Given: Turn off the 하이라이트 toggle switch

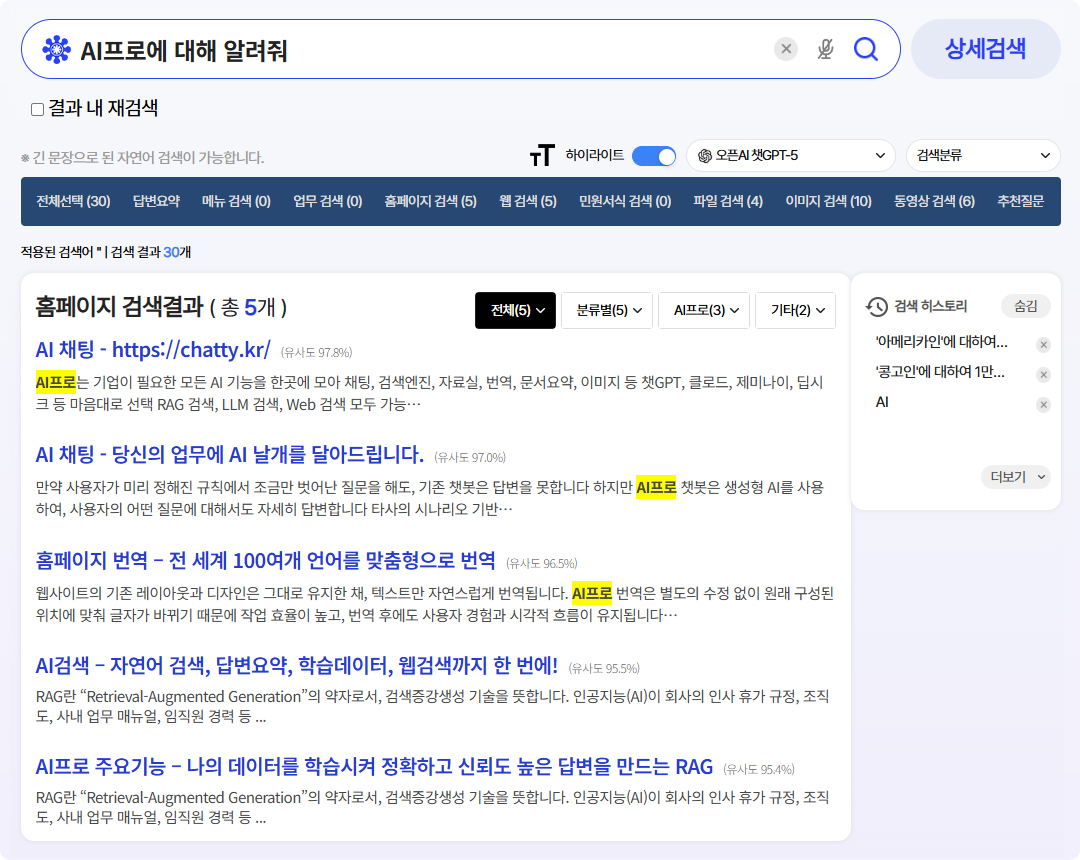Looking at the screenshot, I should (x=654, y=156).
